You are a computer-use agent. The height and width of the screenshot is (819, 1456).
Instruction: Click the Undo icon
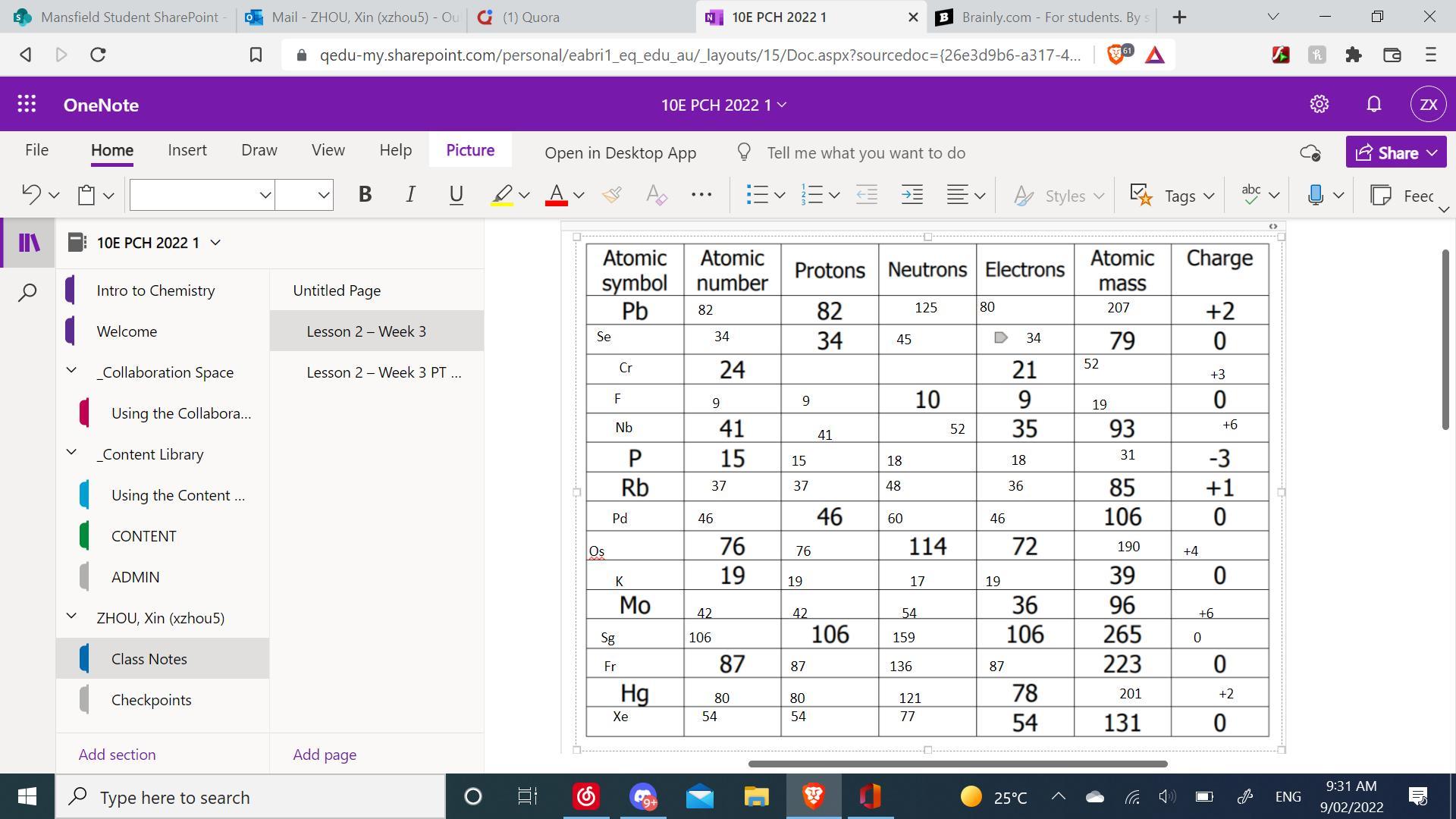coord(32,195)
